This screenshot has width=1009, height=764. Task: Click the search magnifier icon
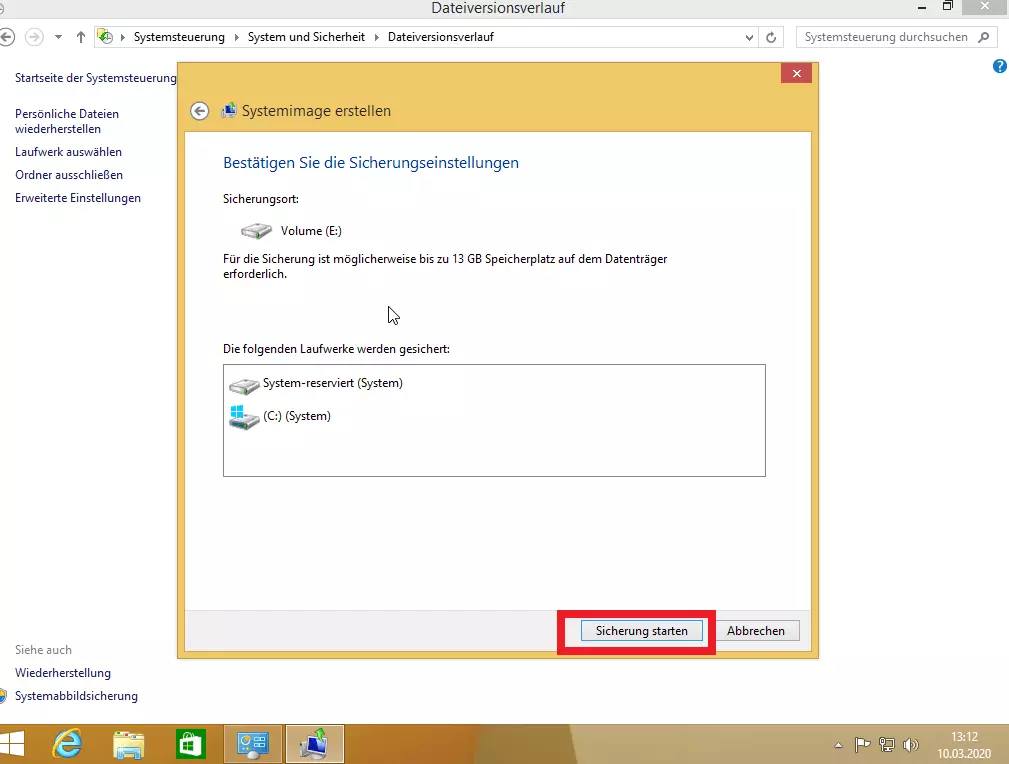(x=983, y=37)
